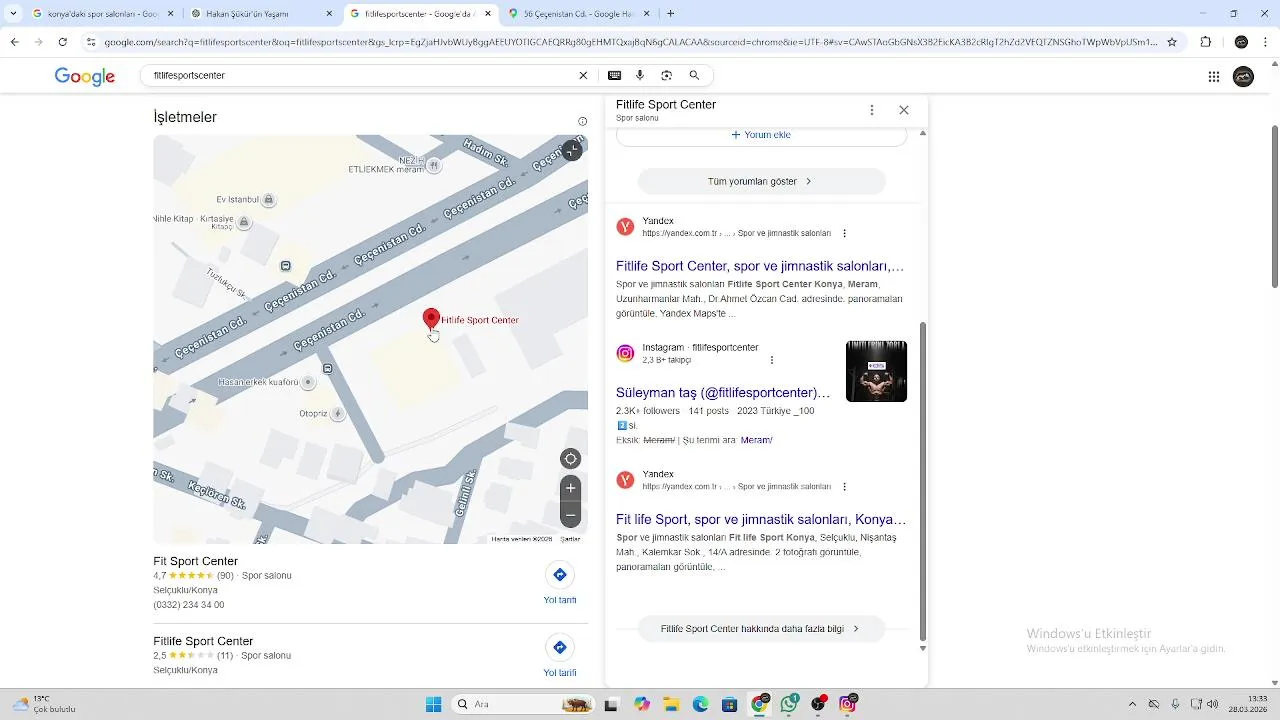Close the 56 Çeçenistan Cd. tab

click(x=647, y=14)
